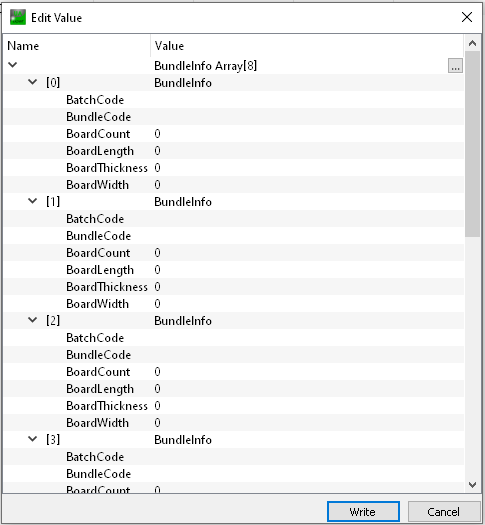Image resolution: width=485 pixels, height=525 pixels.
Task: Collapse the [1] array element
Action: [32, 201]
